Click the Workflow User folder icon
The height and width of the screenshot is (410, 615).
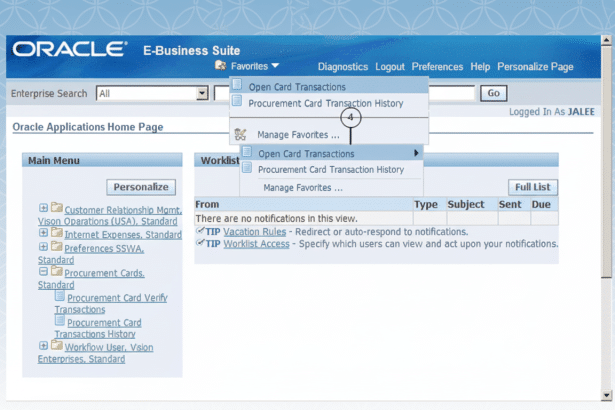pyautogui.click(x=56, y=345)
